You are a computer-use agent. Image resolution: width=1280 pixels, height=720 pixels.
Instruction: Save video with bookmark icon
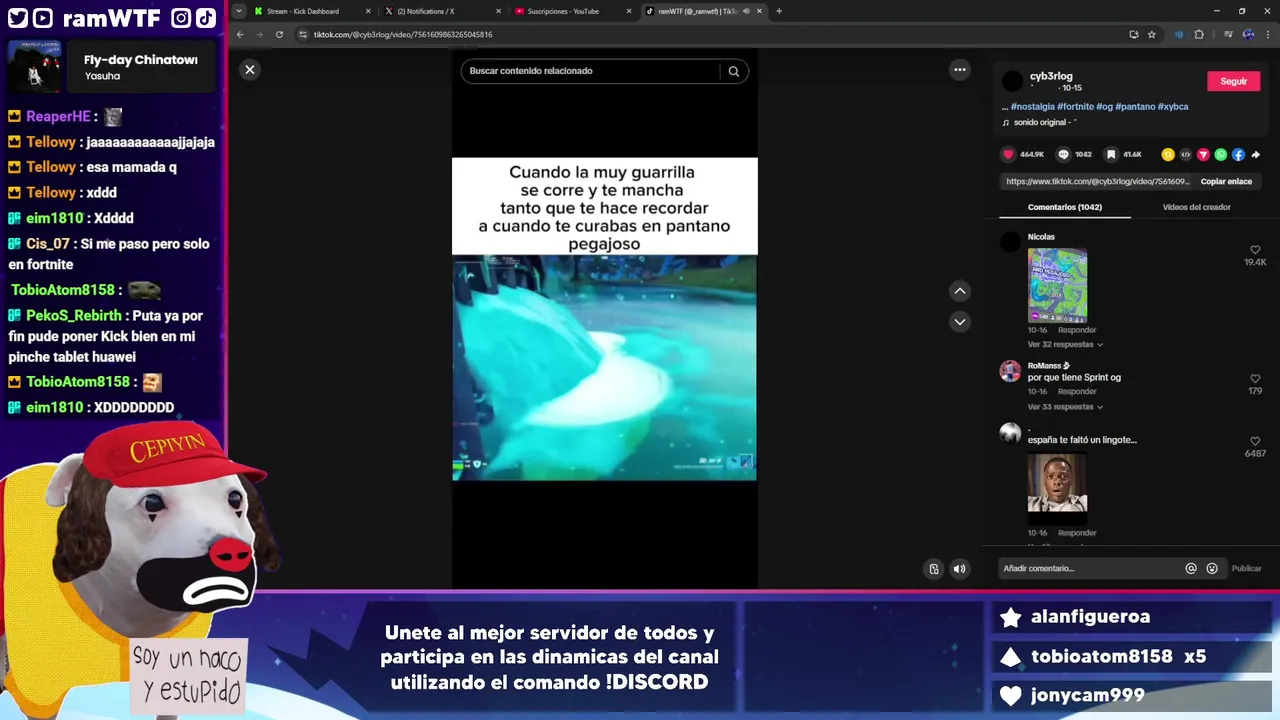[1111, 154]
